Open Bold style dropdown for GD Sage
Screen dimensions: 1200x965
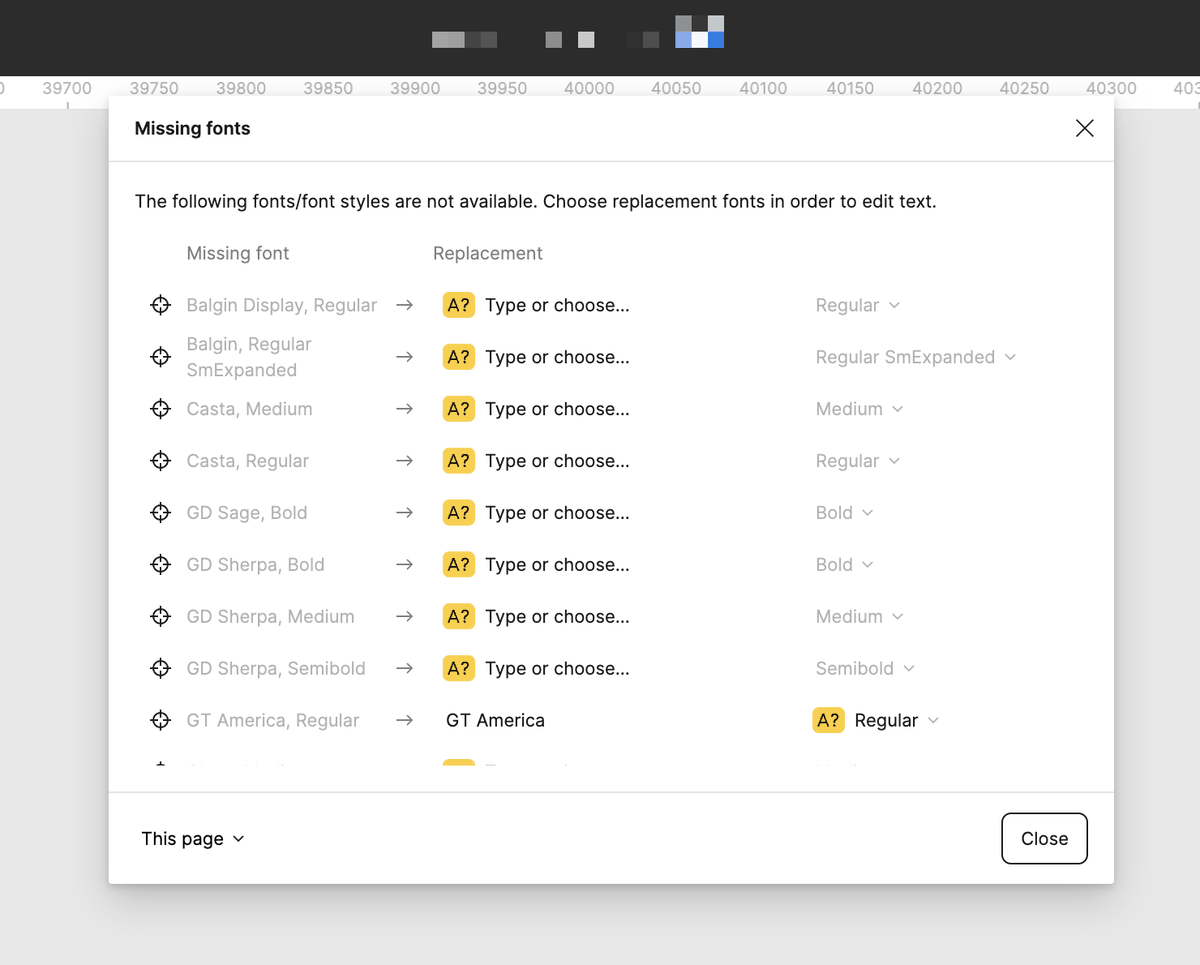[x=844, y=513]
